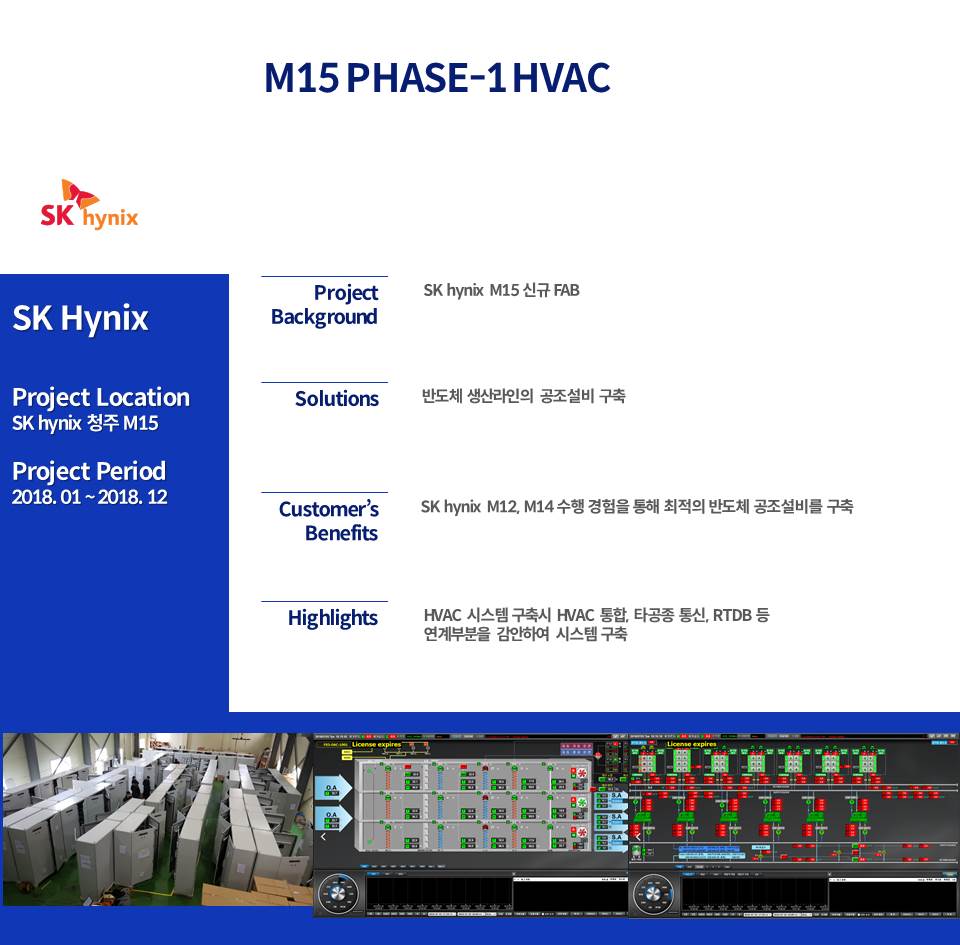Viewport: 960px width, 945px height.
Task: Click the sentence mentioning M12, M14 수행 경험
Action: (x=637, y=506)
